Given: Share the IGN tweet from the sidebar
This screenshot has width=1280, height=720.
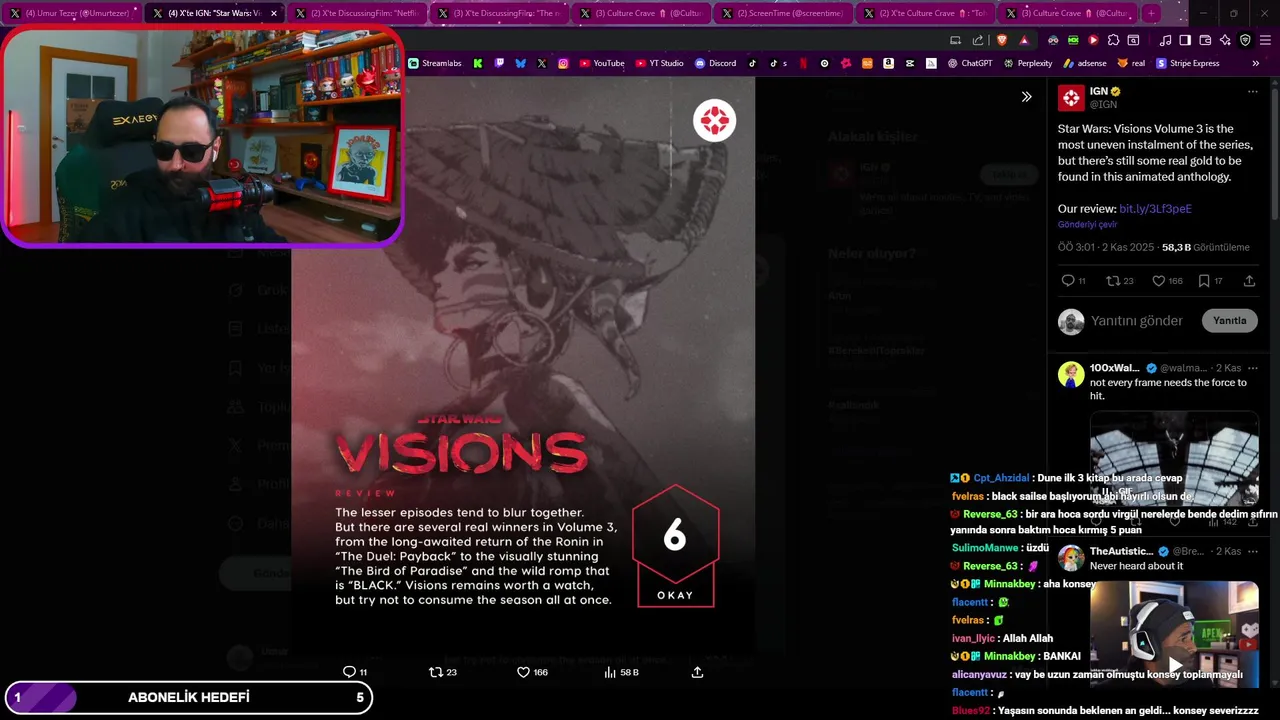Looking at the screenshot, I should tap(1249, 281).
